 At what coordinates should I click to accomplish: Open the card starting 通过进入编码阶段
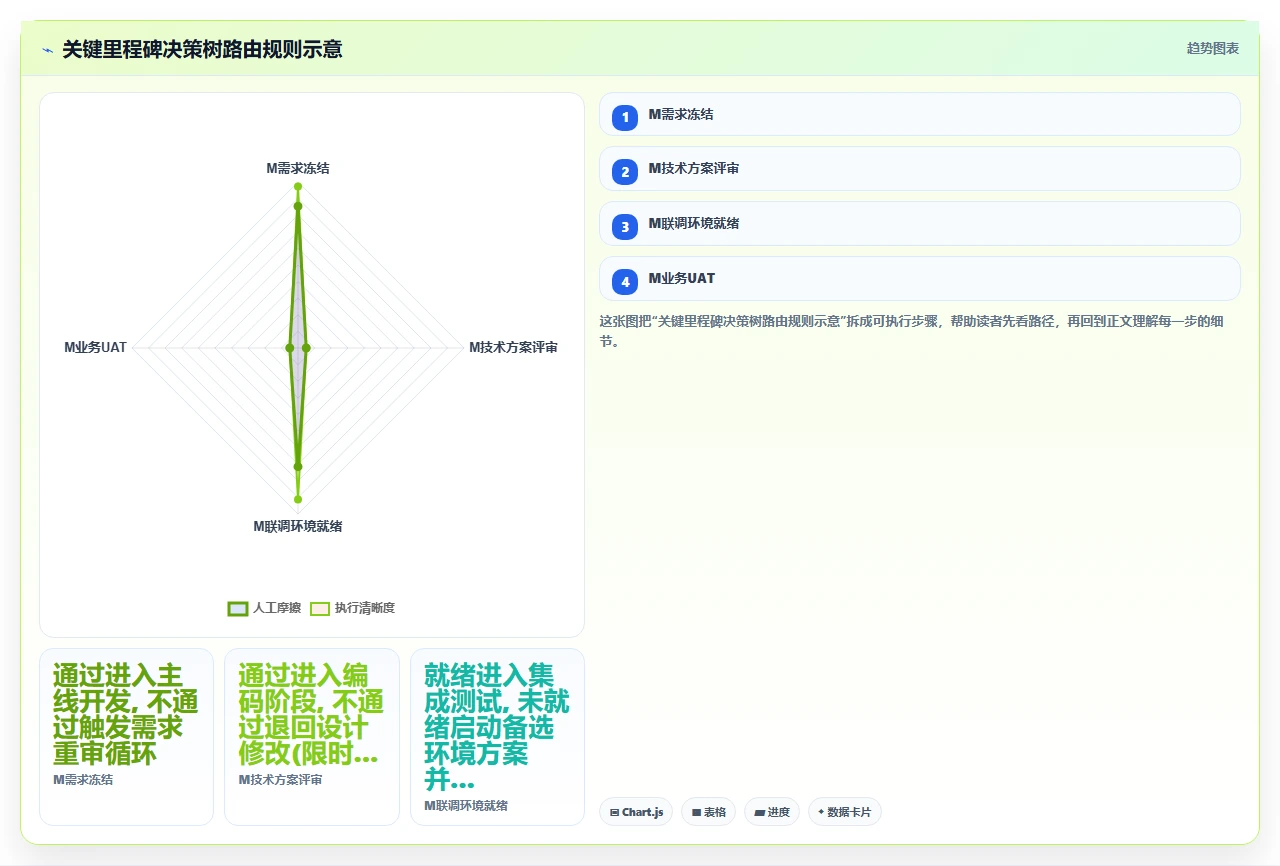click(312, 737)
